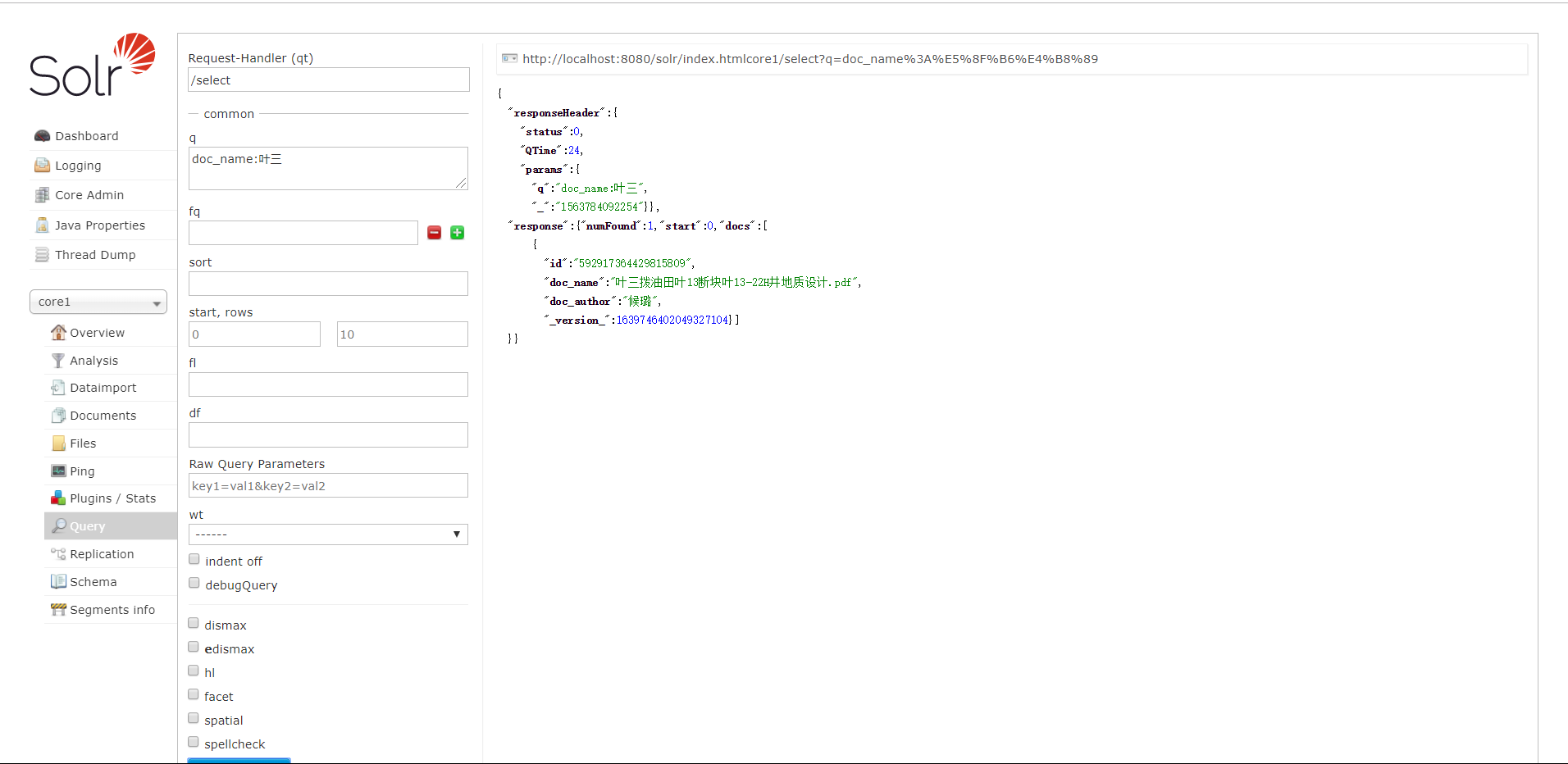Enable the edismax checkbox
1568x764 pixels.
194,648
